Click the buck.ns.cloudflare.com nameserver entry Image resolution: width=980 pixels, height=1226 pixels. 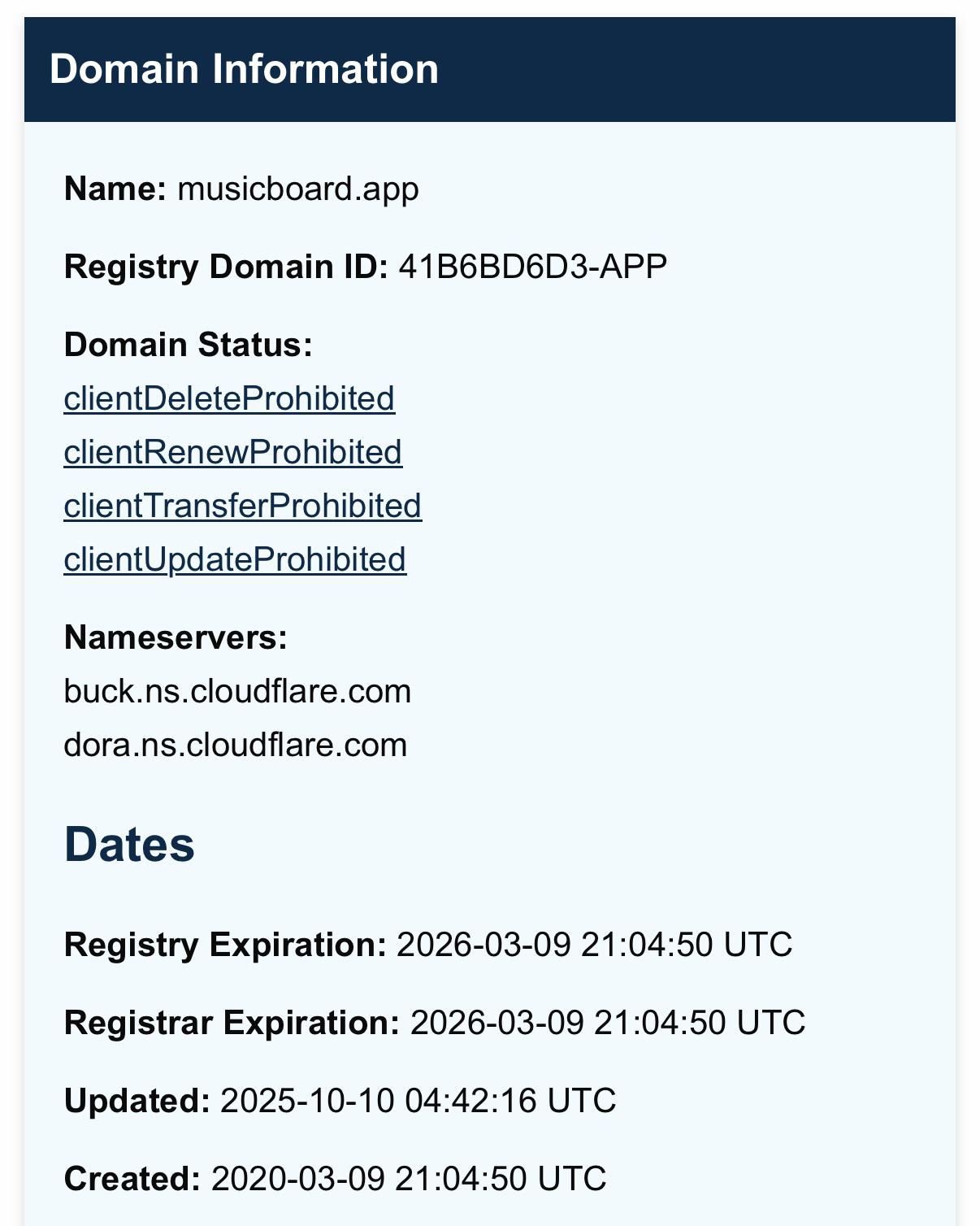pos(237,691)
